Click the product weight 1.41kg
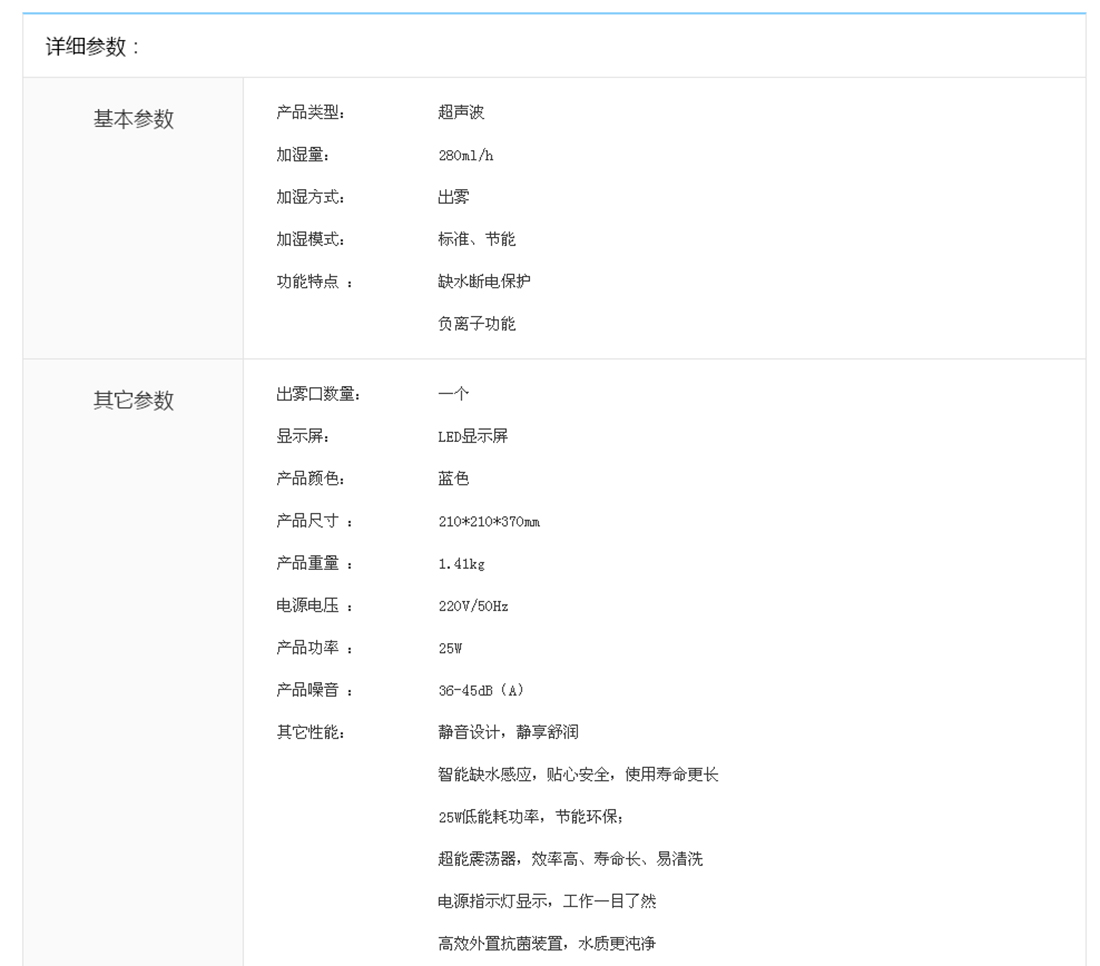The image size is (1100, 966). coord(461,564)
